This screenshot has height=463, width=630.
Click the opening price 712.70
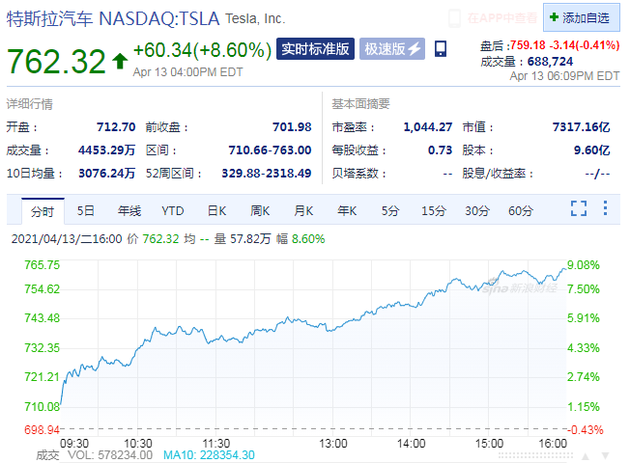116,127
